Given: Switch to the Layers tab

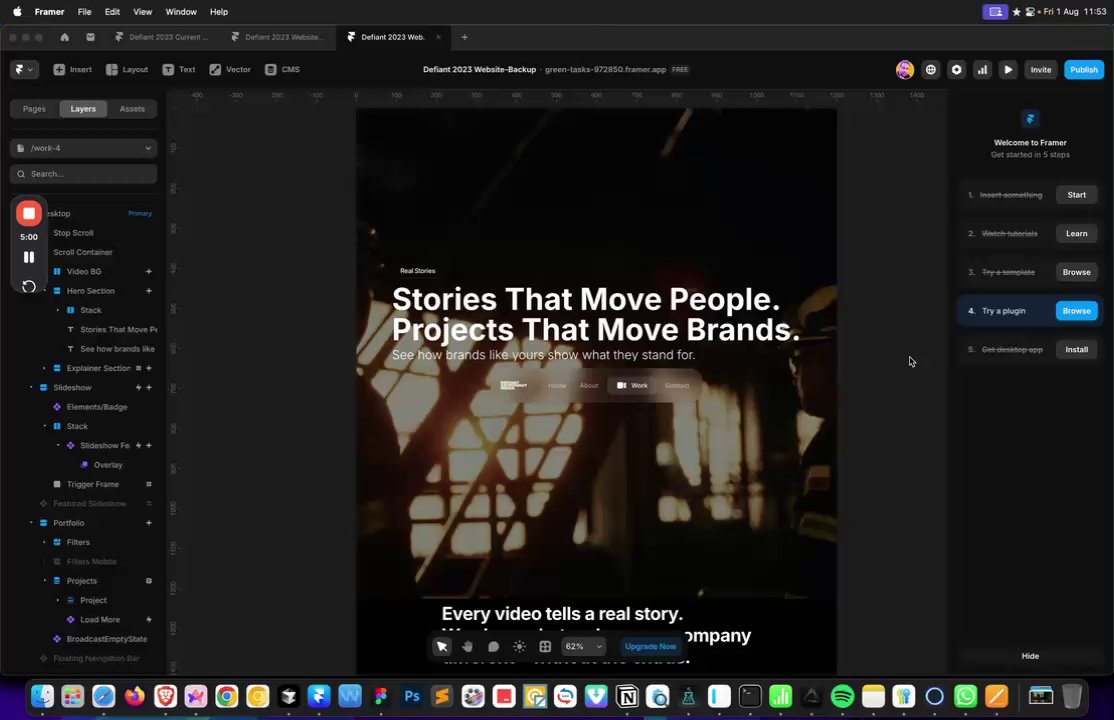Looking at the screenshot, I should (x=83, y=109).
